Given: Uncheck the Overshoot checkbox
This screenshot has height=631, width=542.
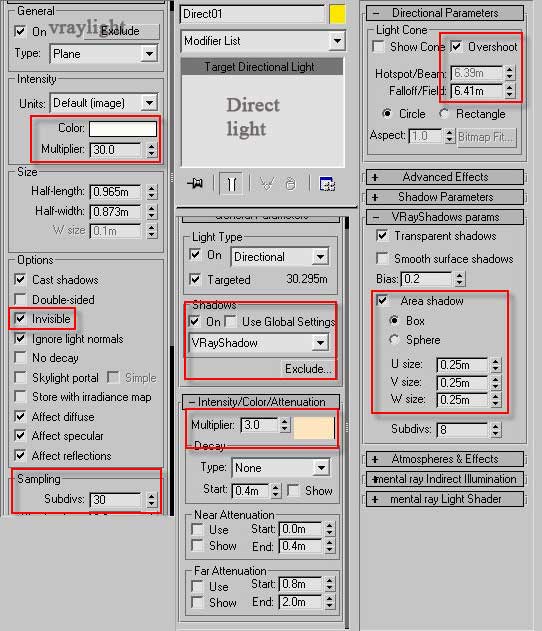Looking at the screenshot, I should pyautogui.click(x=456, y=47).
